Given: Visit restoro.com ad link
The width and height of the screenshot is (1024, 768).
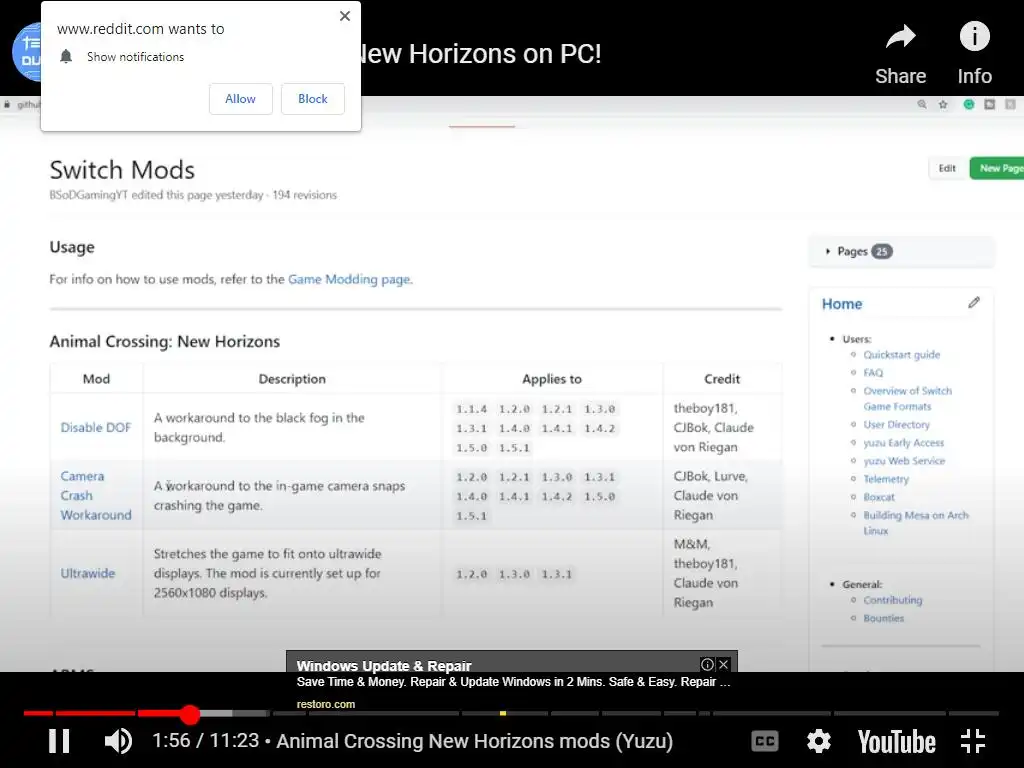Looking at the screenshot, I should (326, 704).
